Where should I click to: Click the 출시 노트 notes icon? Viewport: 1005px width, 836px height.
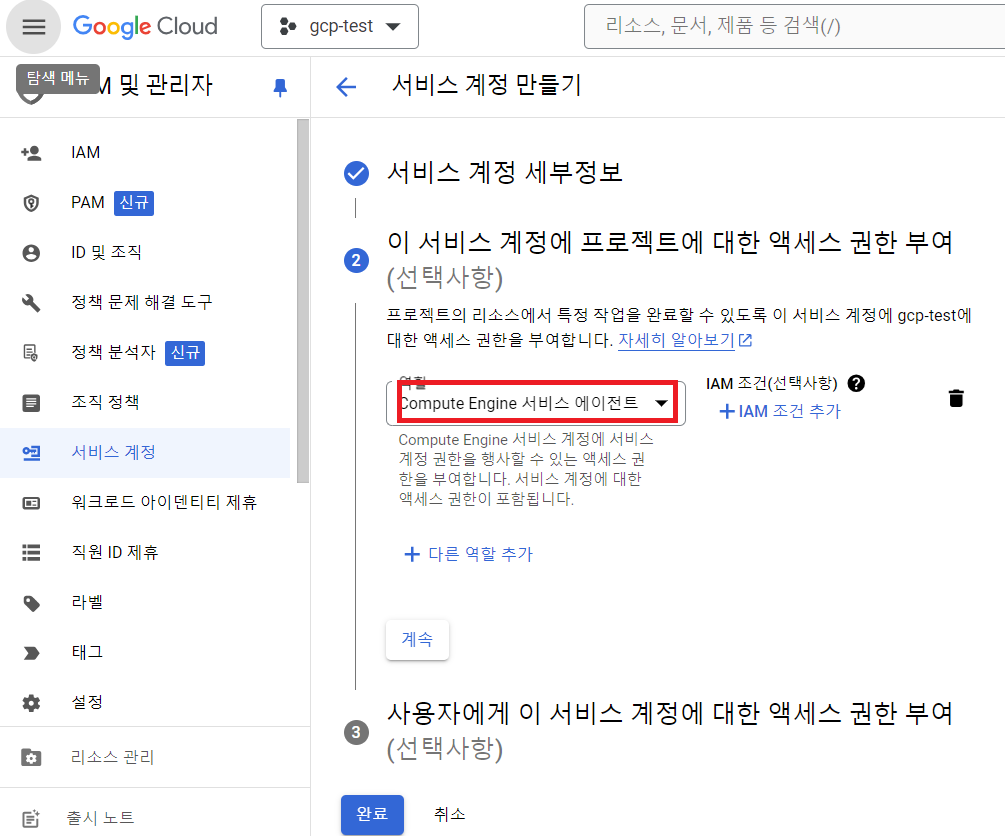pyautogui.click(x=31, y=818)
